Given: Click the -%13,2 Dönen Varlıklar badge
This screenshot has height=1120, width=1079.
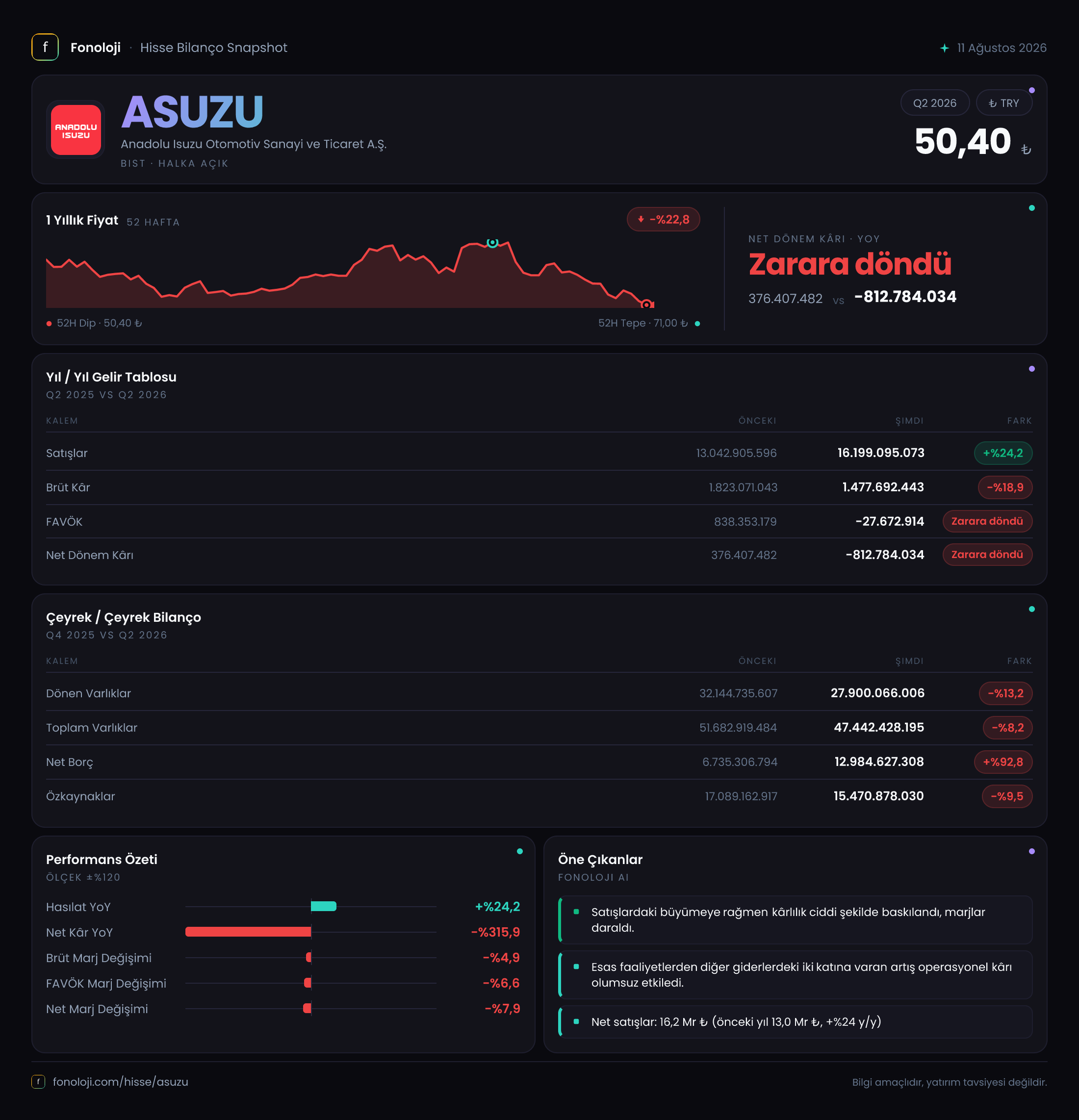Looking at the screenshot, I should 1005,693.
